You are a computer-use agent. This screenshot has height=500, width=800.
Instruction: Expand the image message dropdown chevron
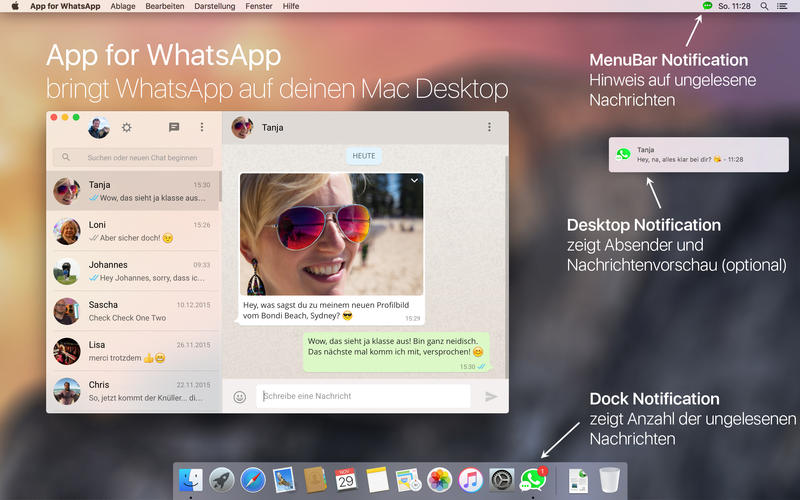pos(414,181)
